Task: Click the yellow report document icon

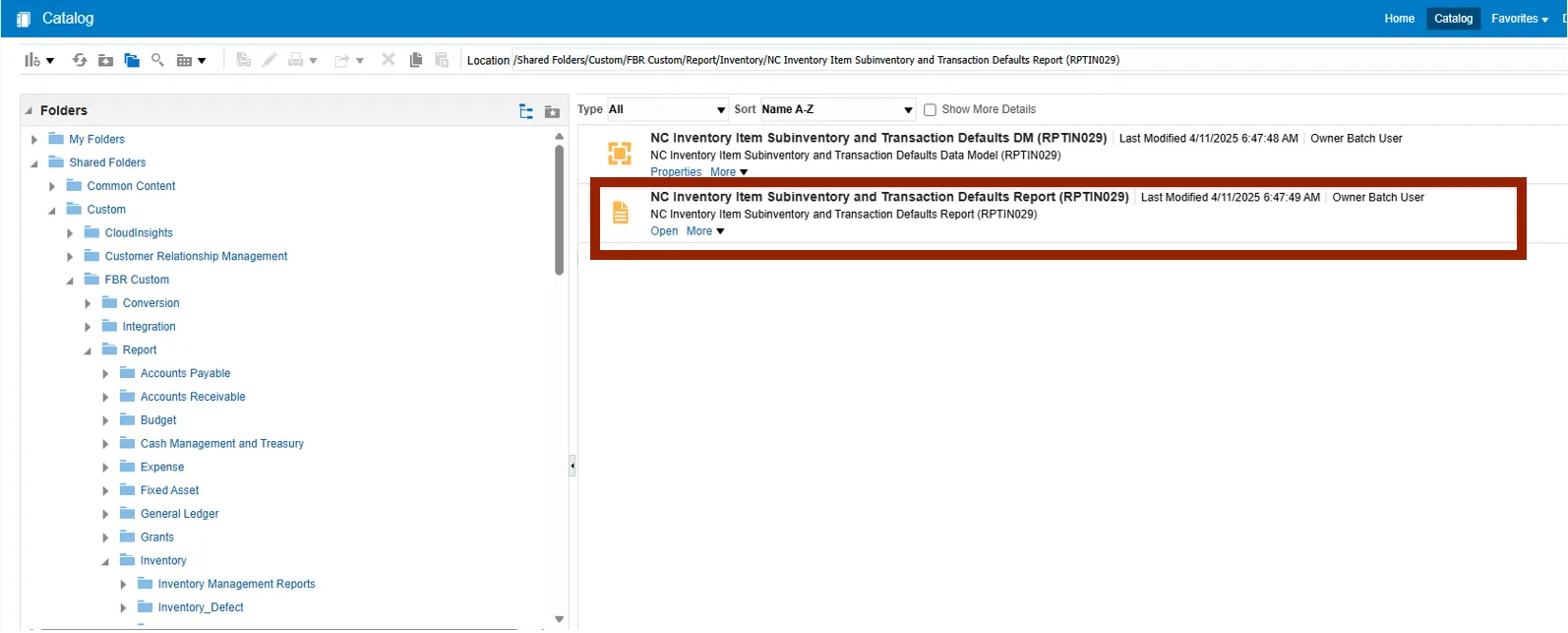Action: [x=621, y=213]
